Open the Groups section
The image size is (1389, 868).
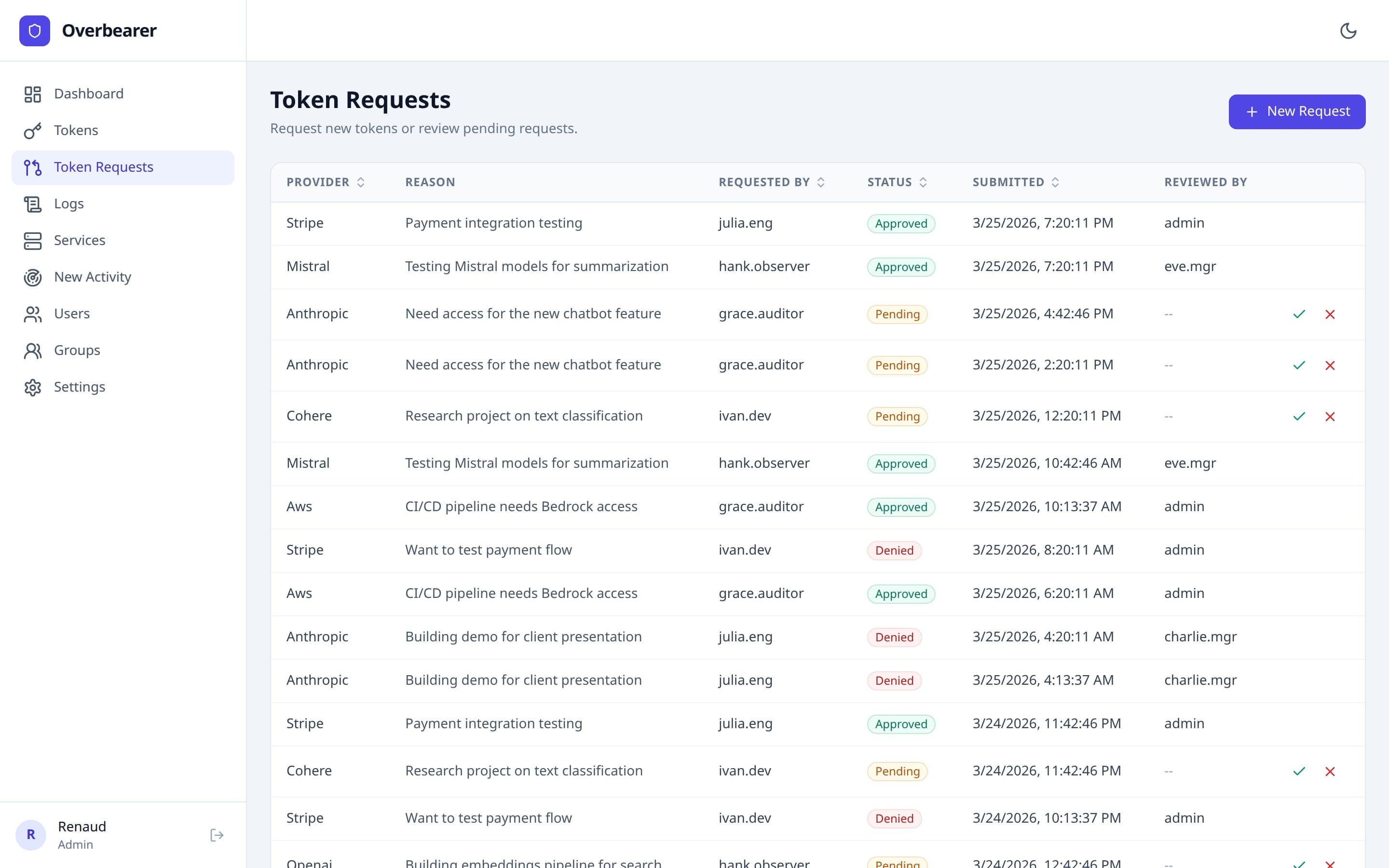pyautogui.click(x=76, y=350)
